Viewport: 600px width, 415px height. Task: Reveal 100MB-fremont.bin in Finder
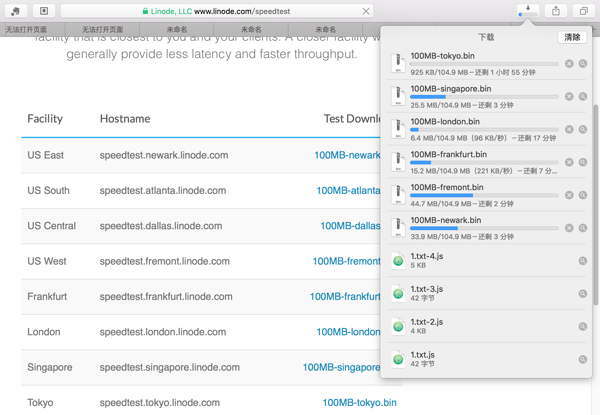coord(582,195)
